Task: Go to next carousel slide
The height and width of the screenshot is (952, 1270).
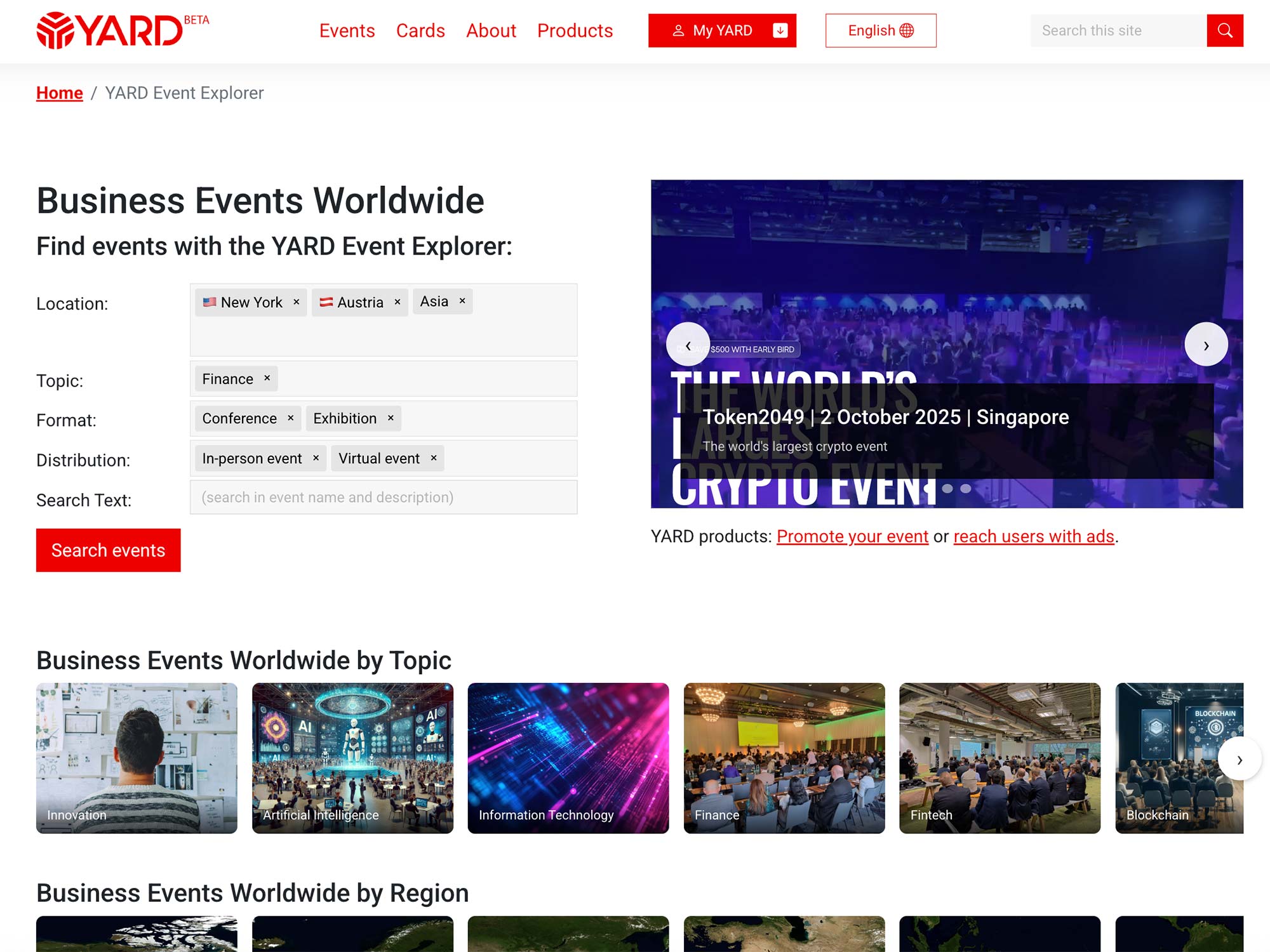Action: coord(1206,345)
